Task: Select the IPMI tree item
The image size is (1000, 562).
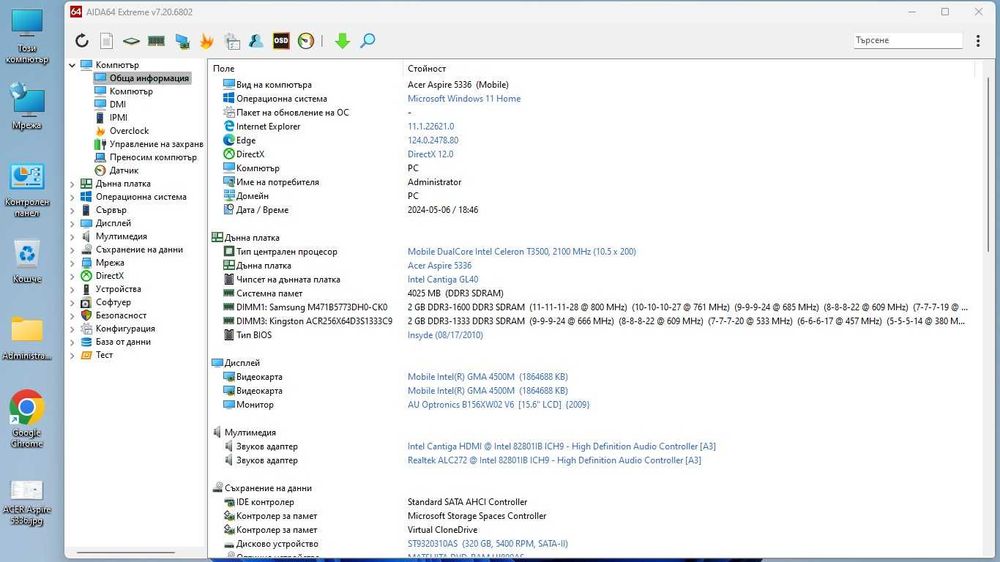Action: click(x=119, y=117)
